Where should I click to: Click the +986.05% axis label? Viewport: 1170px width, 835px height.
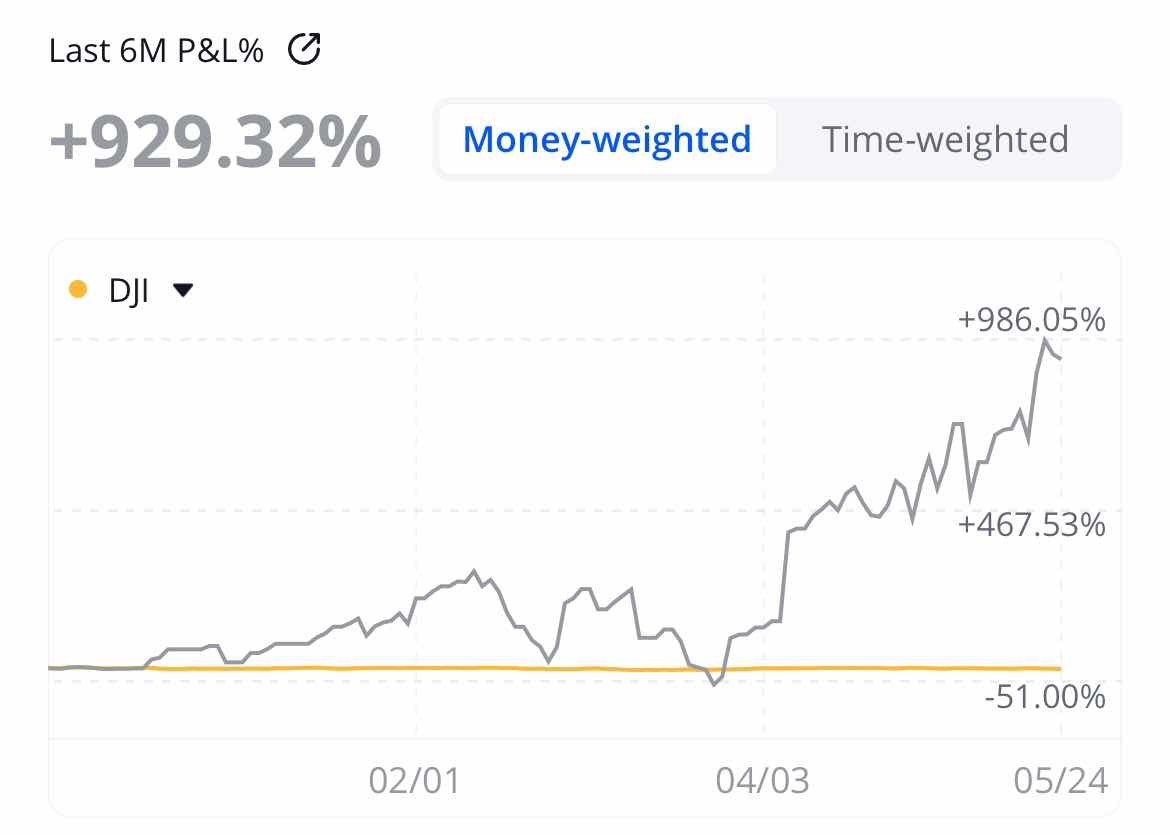1031,321
